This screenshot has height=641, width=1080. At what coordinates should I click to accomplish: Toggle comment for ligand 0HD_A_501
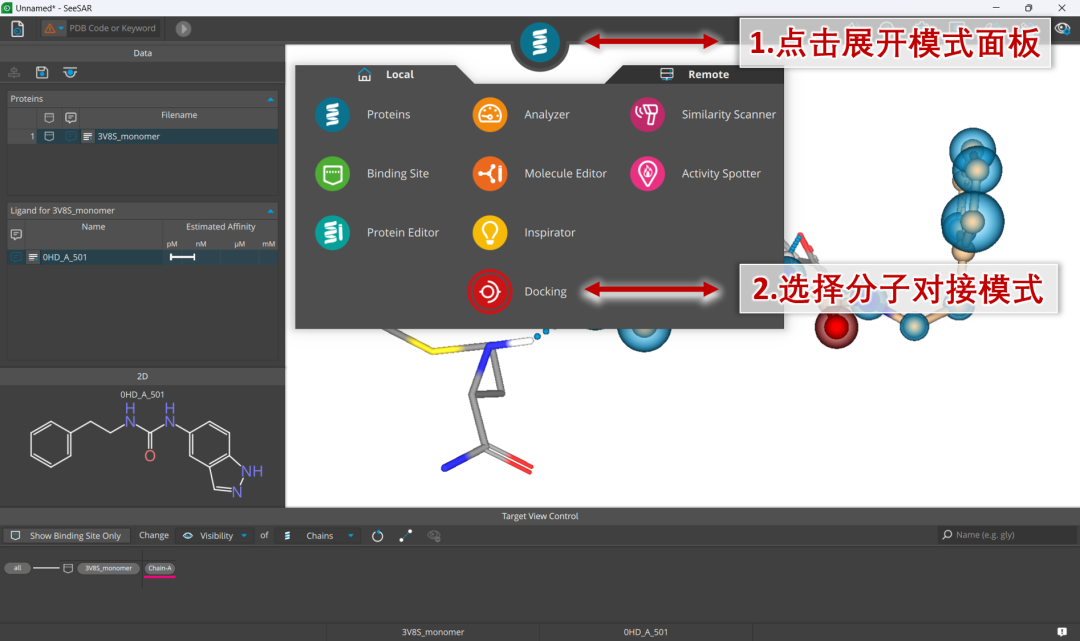click(x=16, y=258)
